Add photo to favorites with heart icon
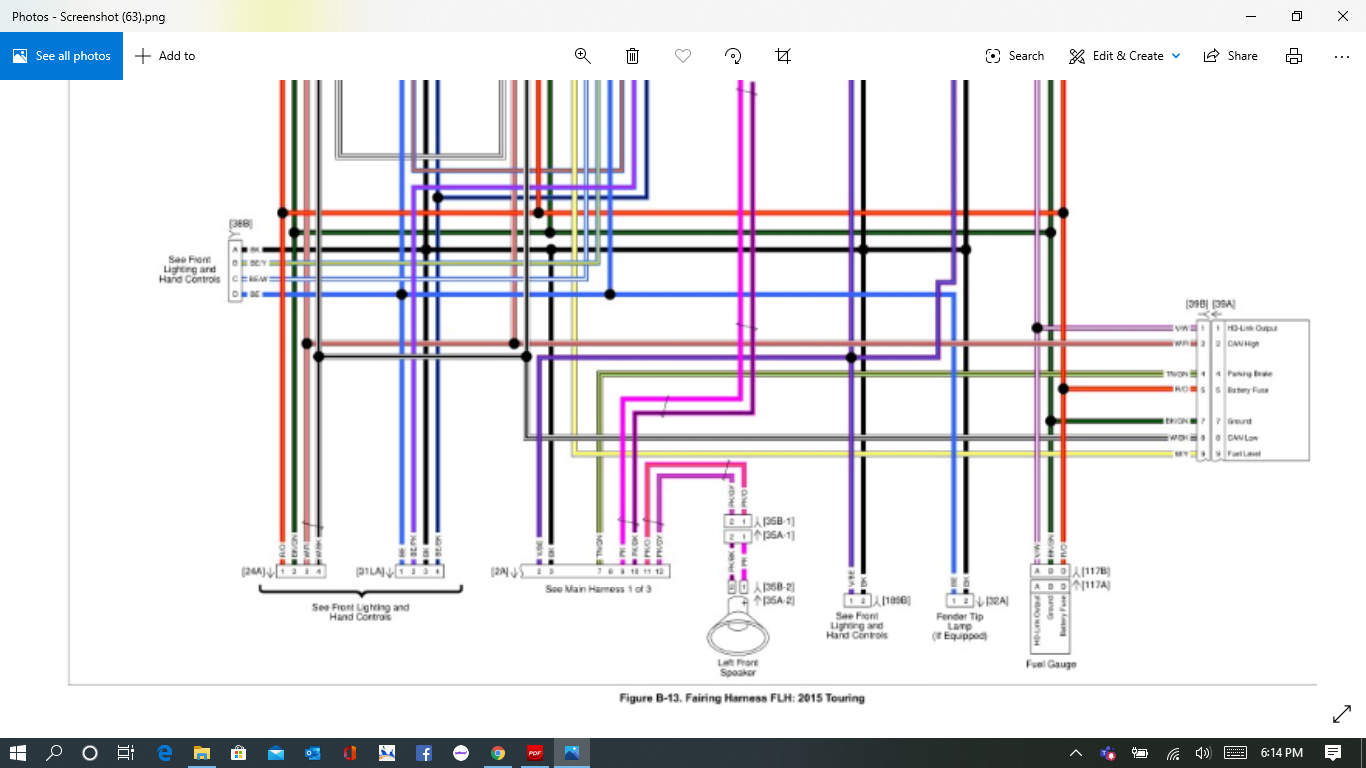The height and width of the screenshot is (768, 1366). tap(683, 56)
